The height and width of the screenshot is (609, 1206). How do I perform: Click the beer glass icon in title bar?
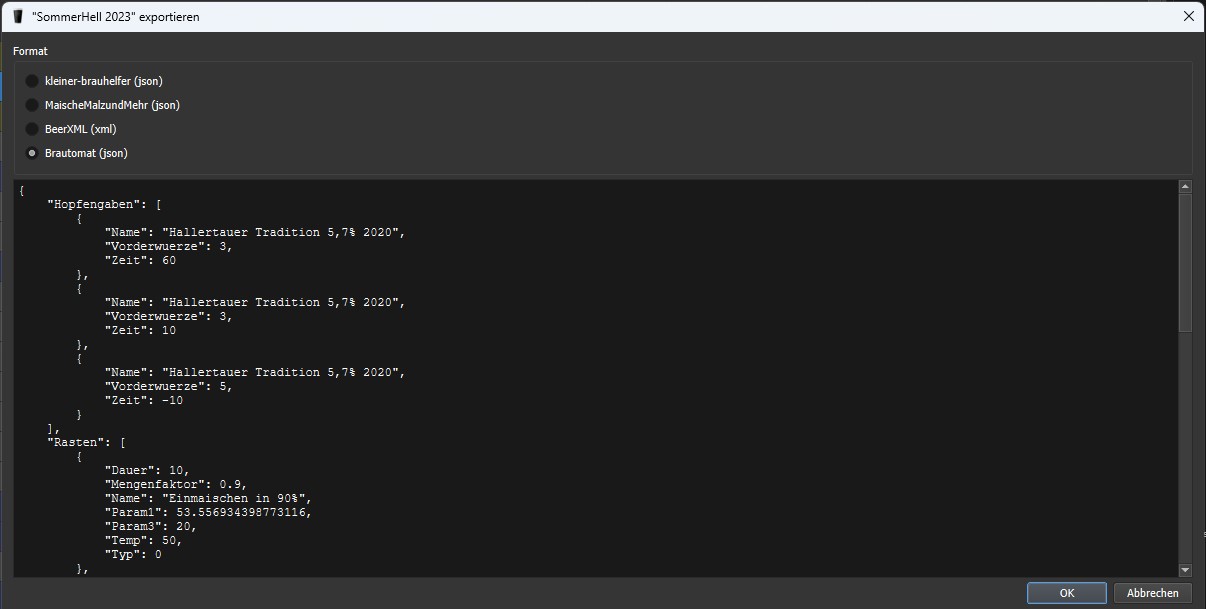pyautogui.click(x=18, y=16)
